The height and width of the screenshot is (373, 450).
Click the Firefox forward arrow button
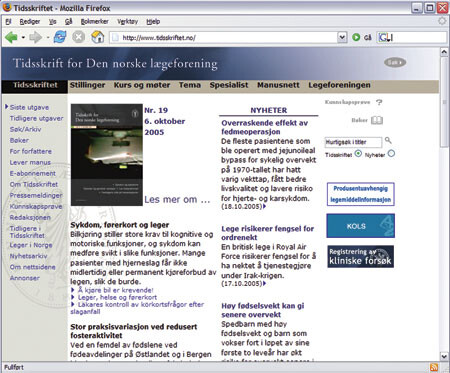[x=35, y=37]
